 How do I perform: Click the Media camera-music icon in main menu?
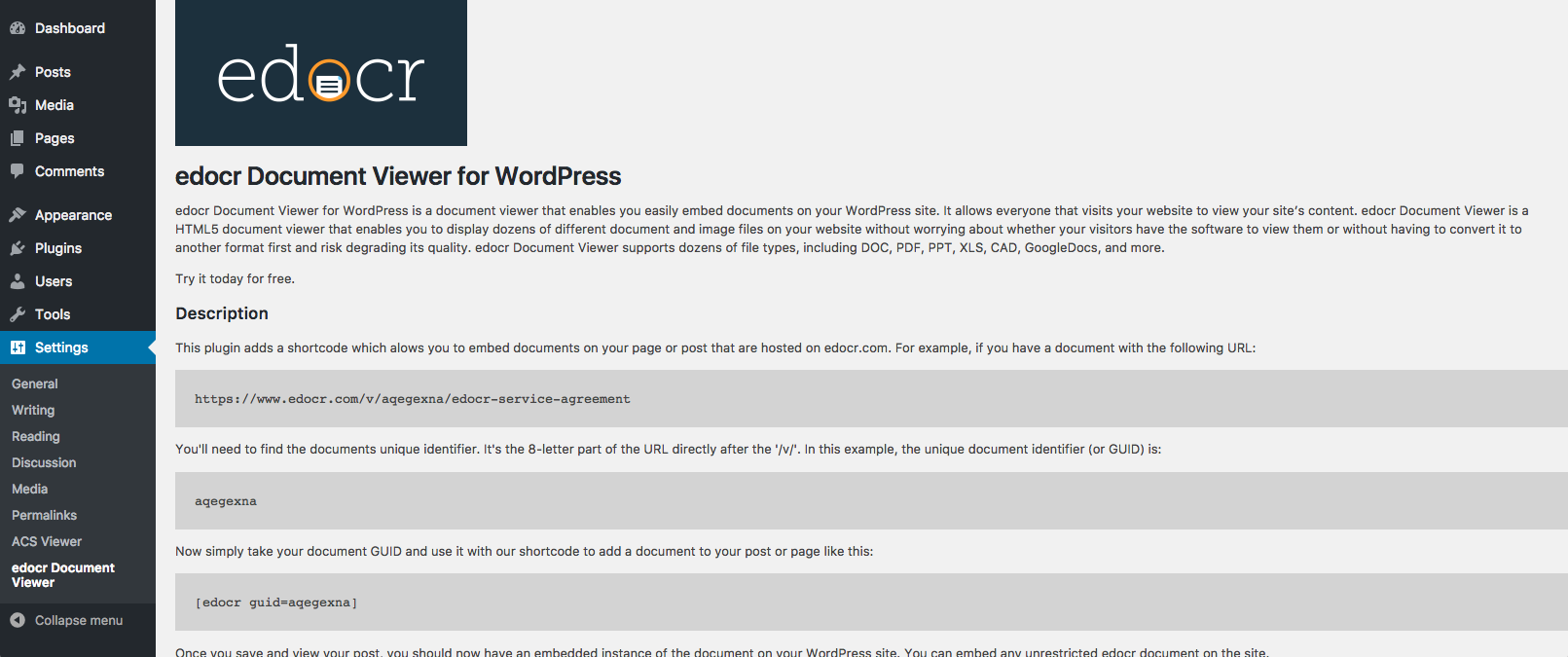[18, 105]
